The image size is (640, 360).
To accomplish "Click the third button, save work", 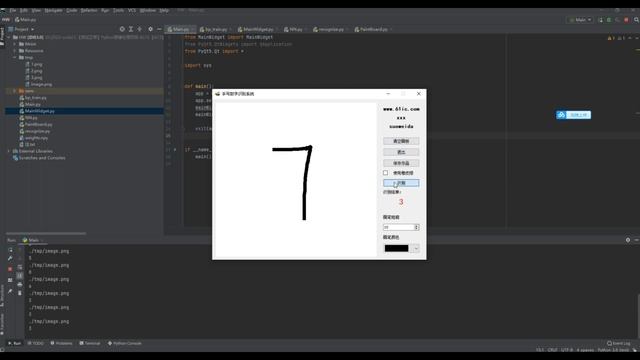I will coord(401,163).
